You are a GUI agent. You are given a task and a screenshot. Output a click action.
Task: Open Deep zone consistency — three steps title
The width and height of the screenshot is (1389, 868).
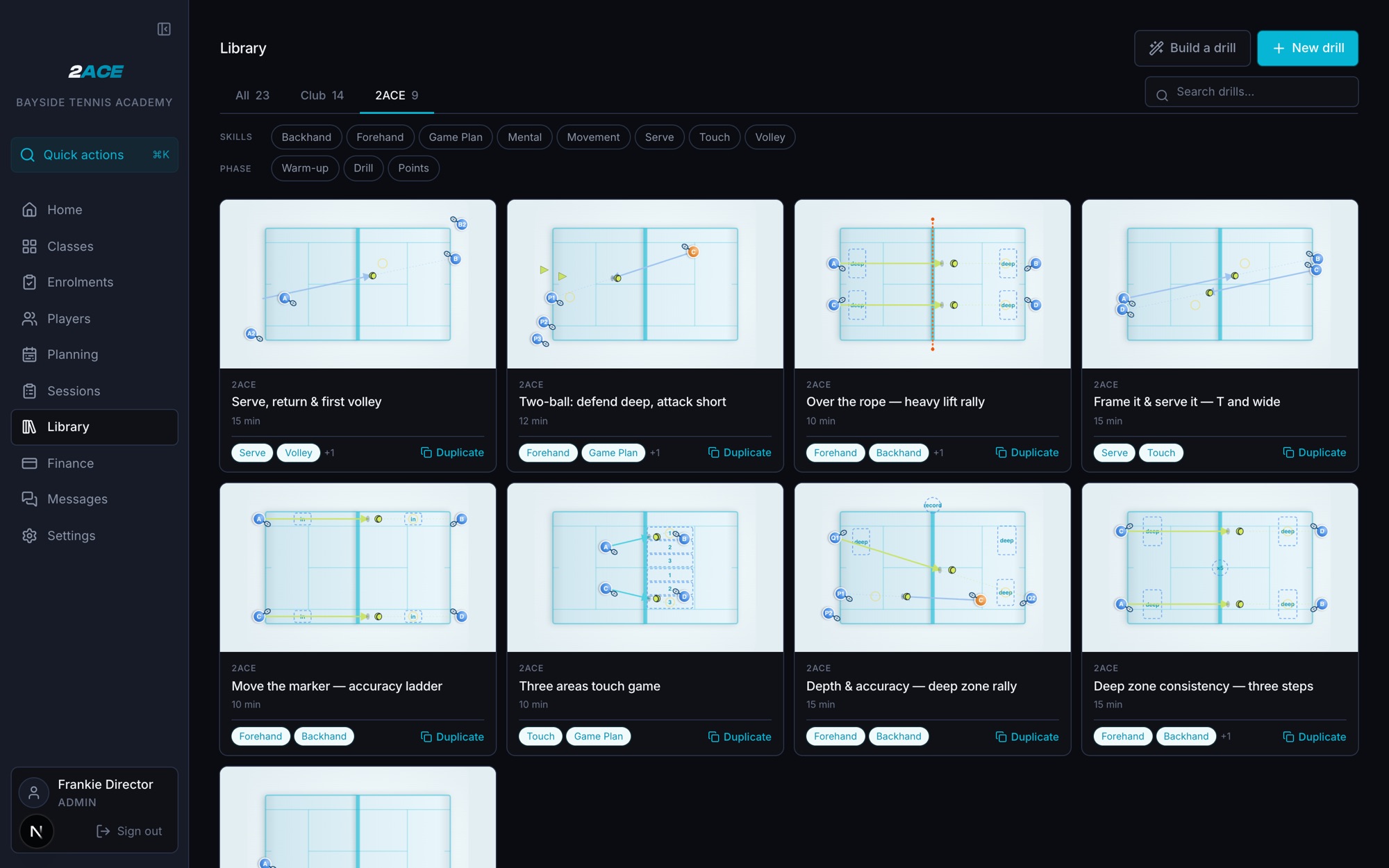(1204, 686)
